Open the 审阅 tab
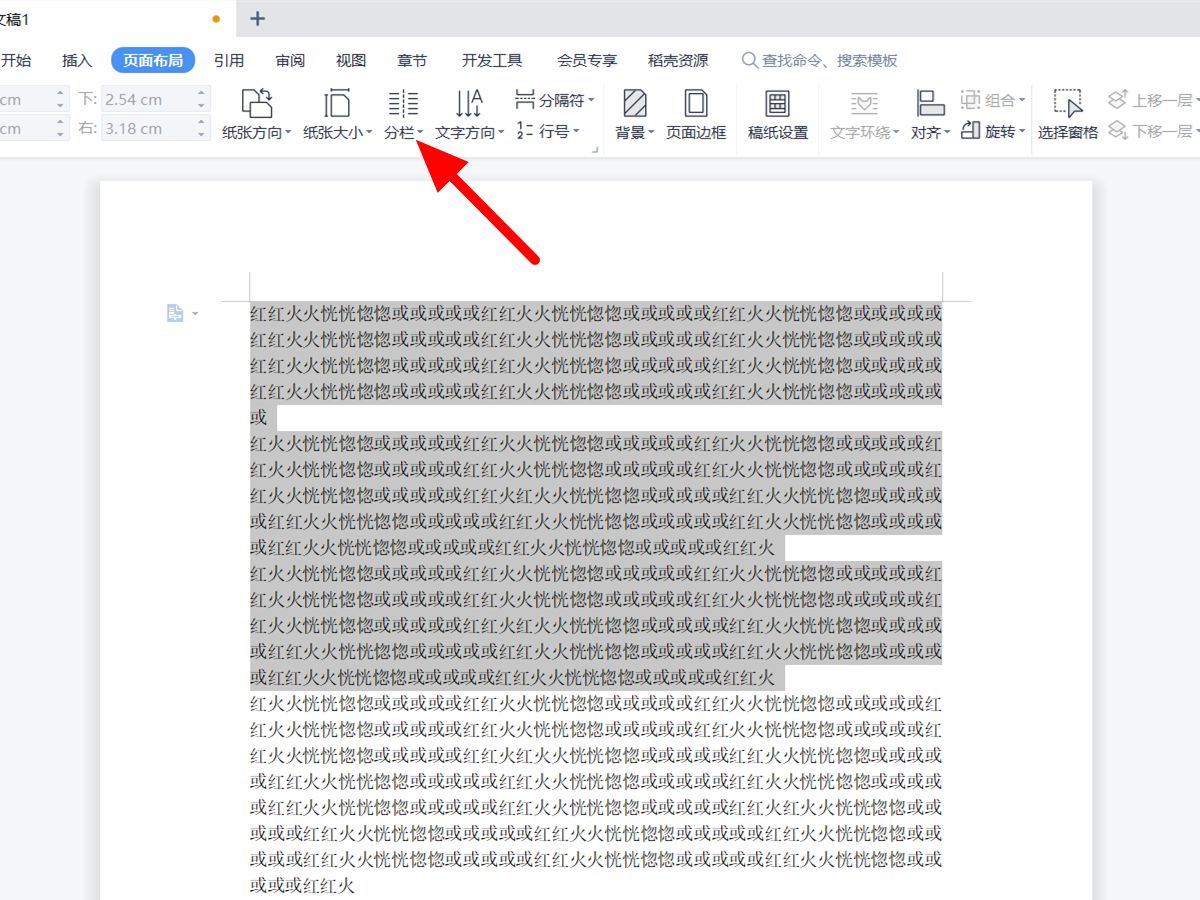The image size is (1200, 900). click(290, 61)
